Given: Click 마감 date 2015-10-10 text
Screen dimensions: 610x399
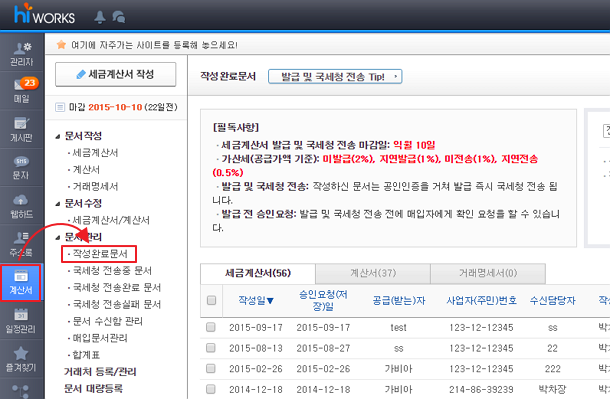Looking at the screenshot, I should click(115, 107).
